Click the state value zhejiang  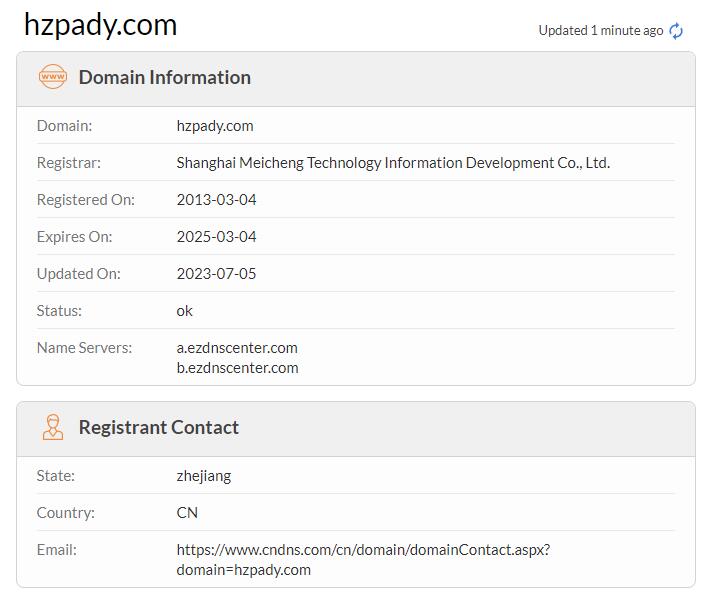[x=204, y=476]
